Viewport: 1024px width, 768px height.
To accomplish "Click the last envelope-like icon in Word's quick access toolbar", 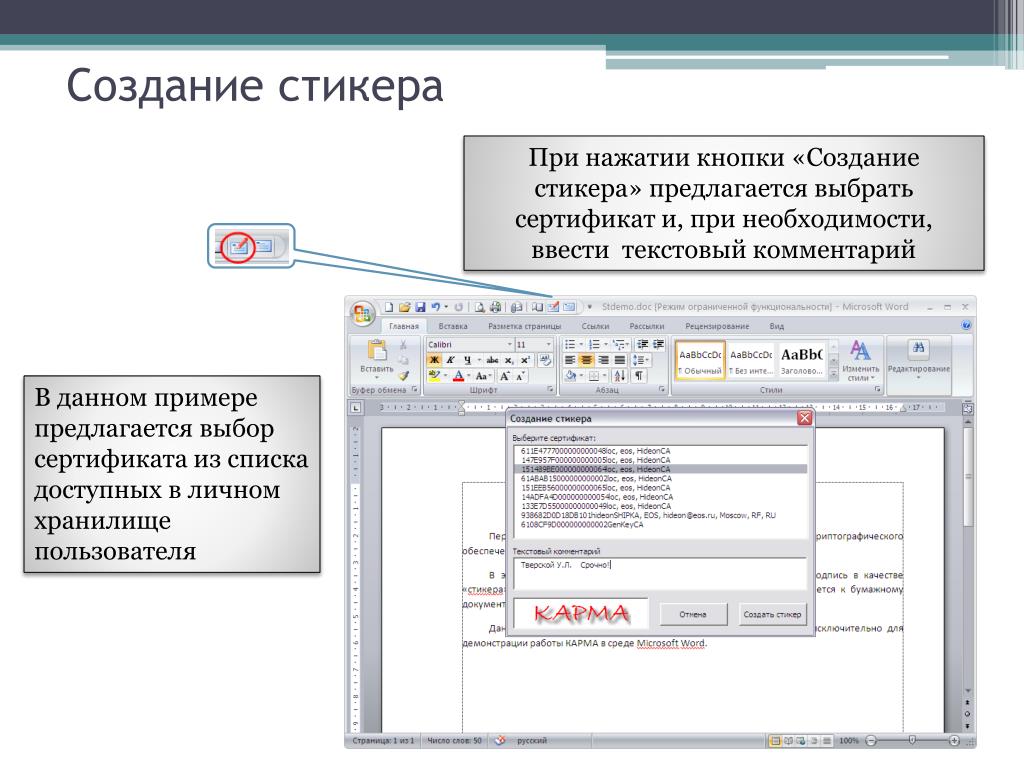I will (569, 307).
